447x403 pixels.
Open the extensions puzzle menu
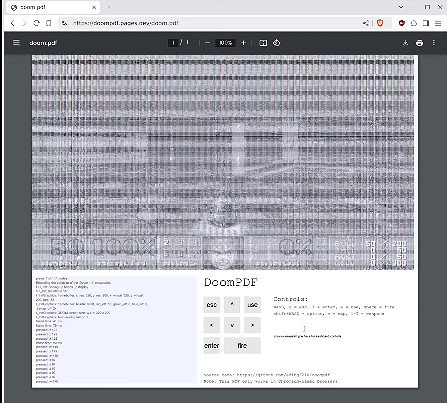tap(414, 23)
